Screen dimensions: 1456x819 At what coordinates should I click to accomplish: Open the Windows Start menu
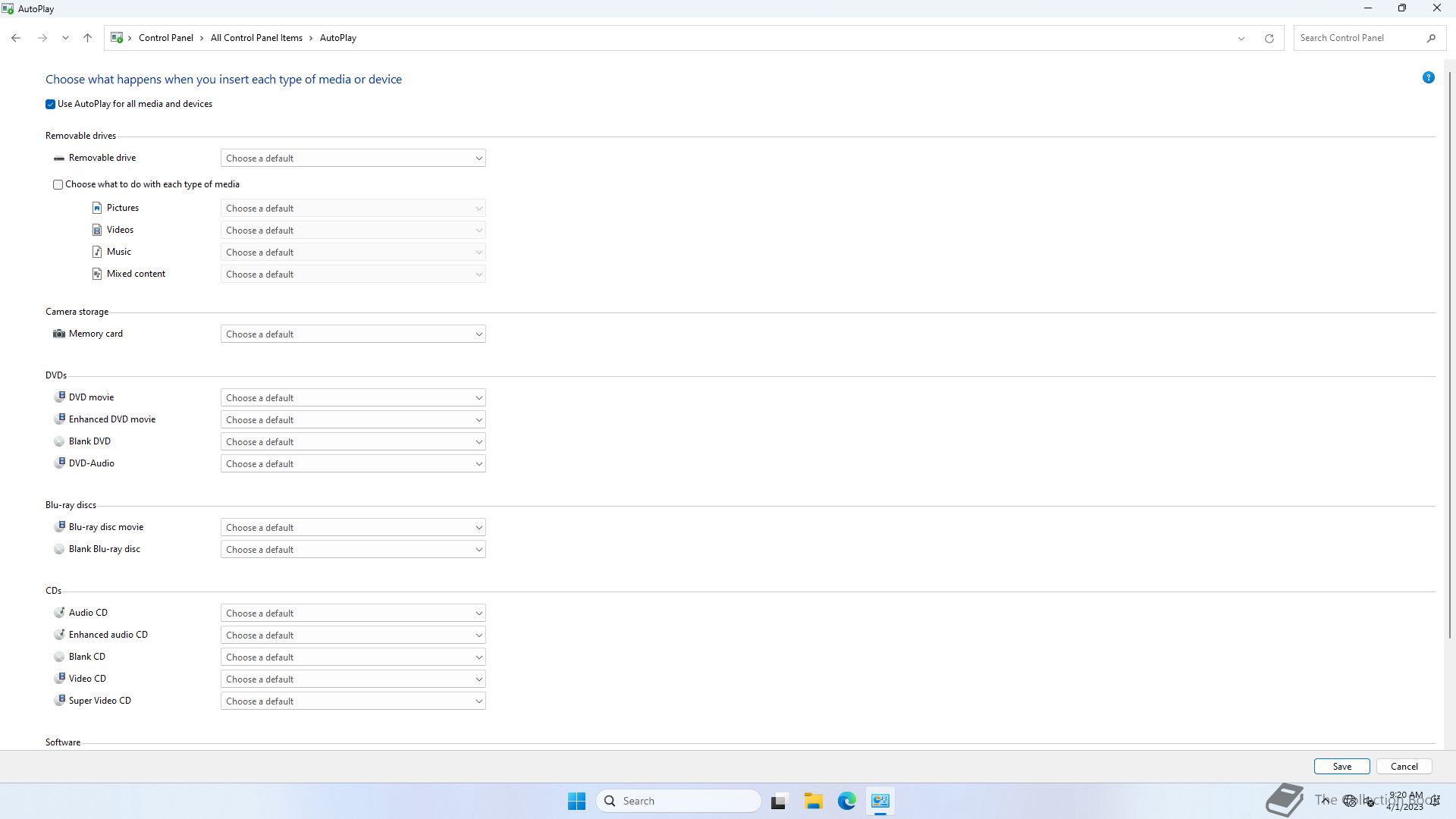576,801
